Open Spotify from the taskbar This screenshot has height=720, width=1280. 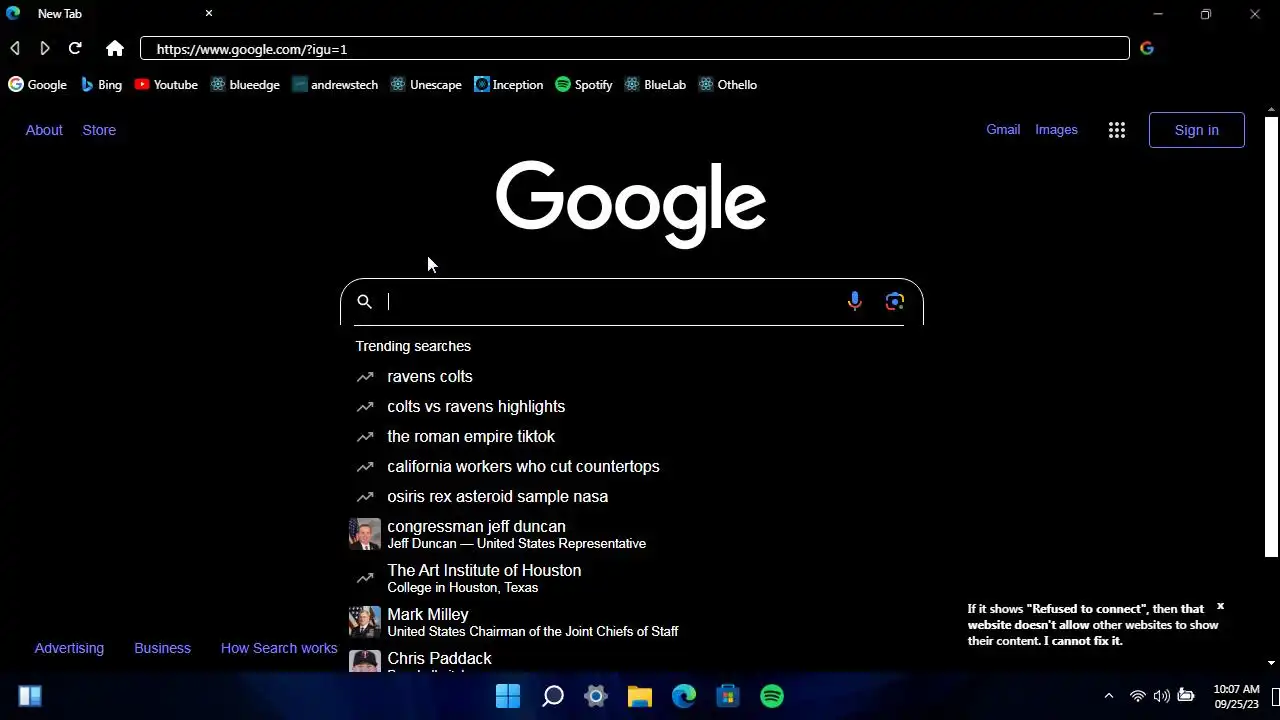coord(772,696)
